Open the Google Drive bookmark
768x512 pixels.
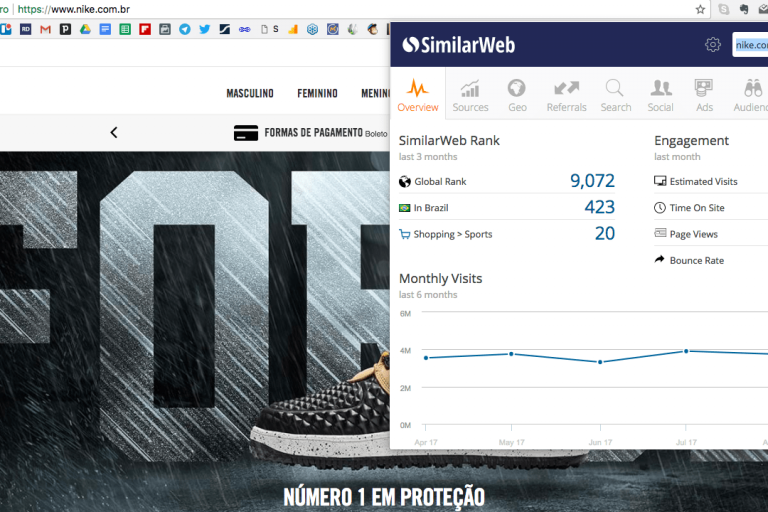point(85,29)
